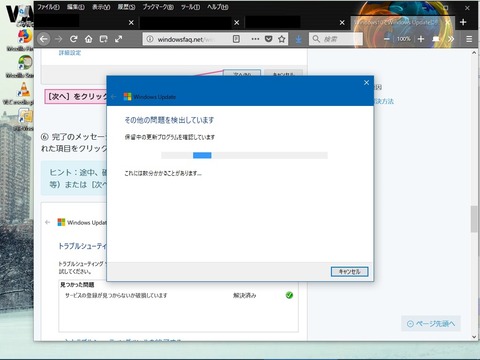The height and width of the screenshot is (360, 480).
Task: Open the Firefox home page
Action: 89,39
